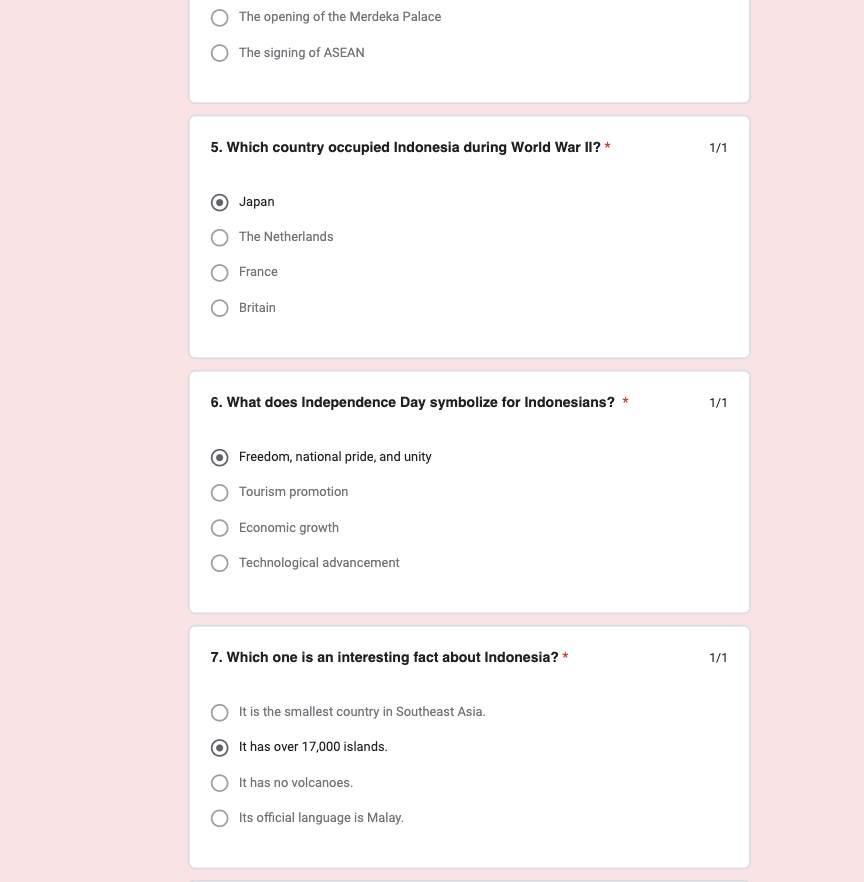Screen dimensions: 864x882
Task: Choose The signing of ASEAN option
Action: coord(220,53)
